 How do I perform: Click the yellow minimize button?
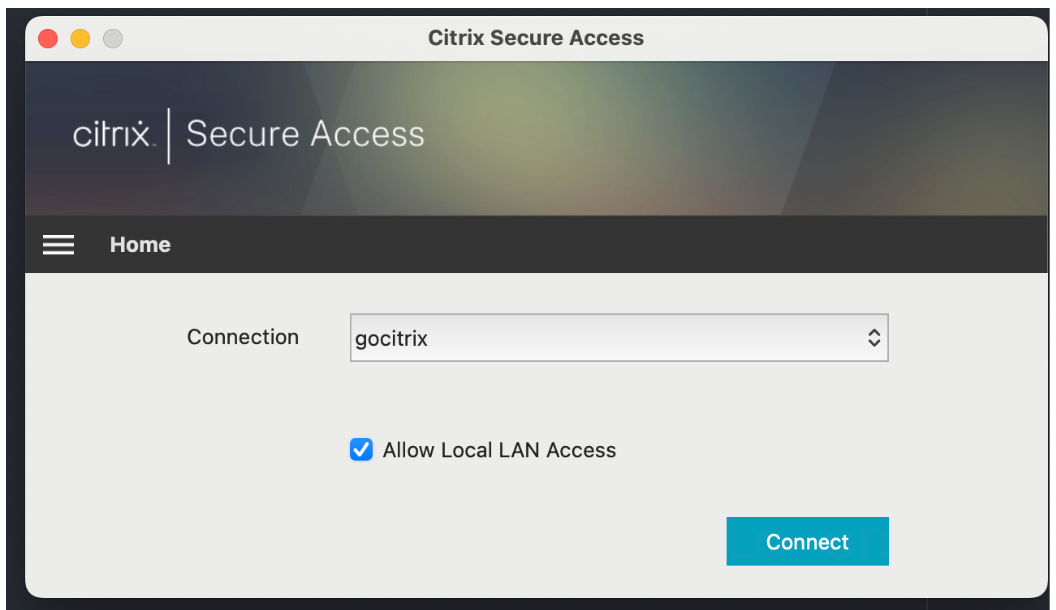pos(79,38)
